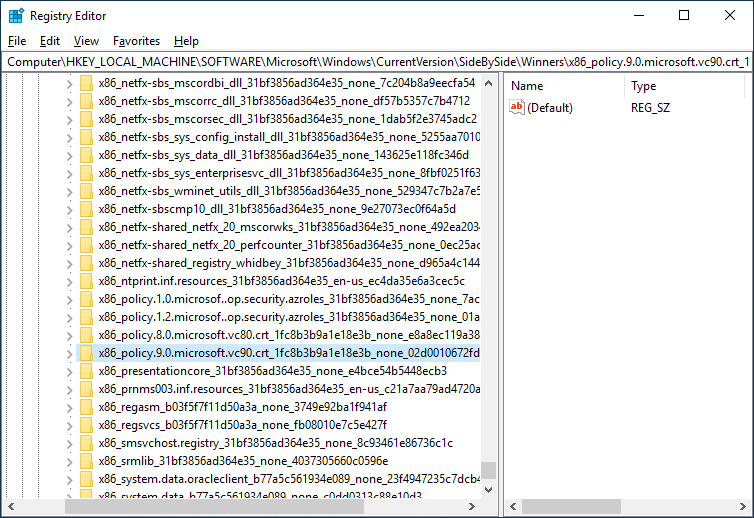Click the registry path address bar
Screen dimensions: 754x518
click(x=377, y=62)
